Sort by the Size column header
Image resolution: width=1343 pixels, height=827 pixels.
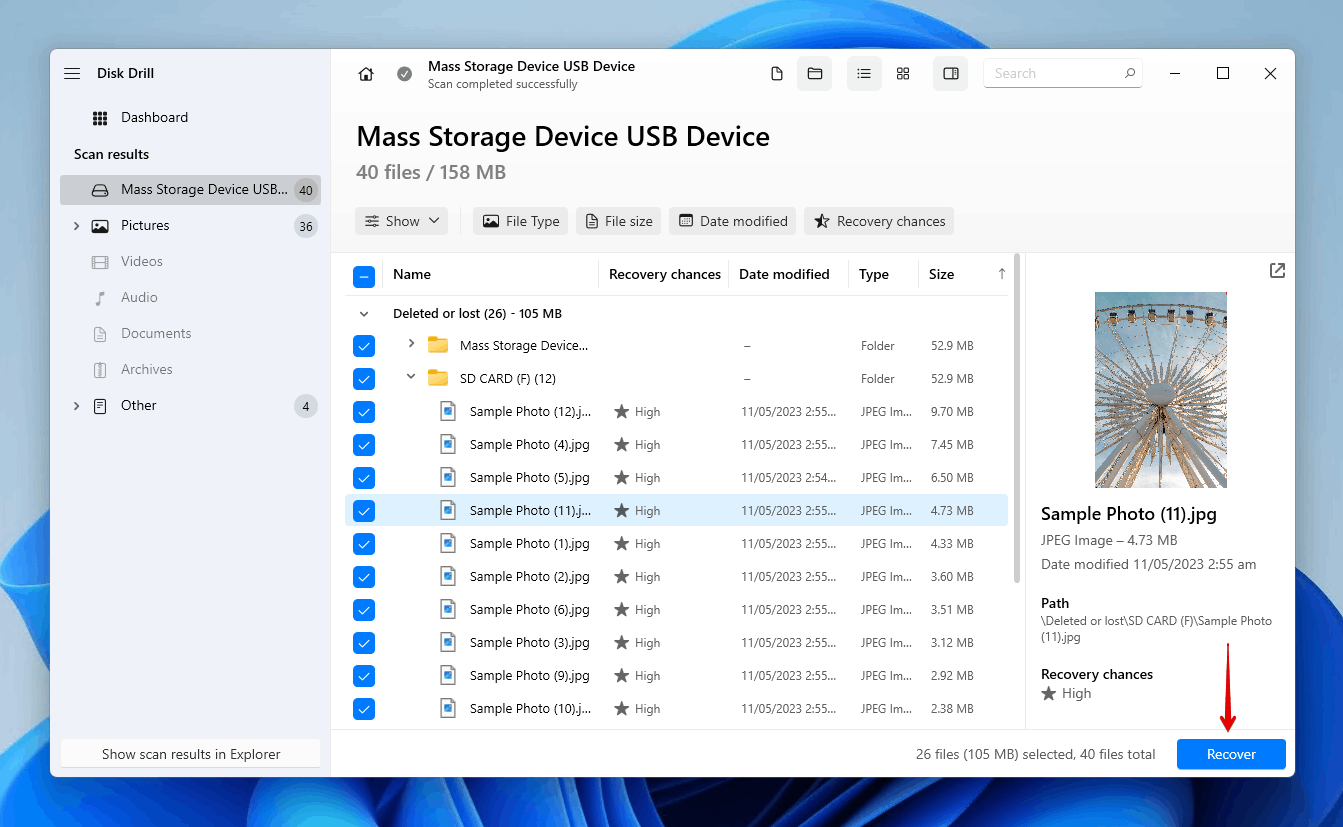pyautogui.click(x=941, y=274)
